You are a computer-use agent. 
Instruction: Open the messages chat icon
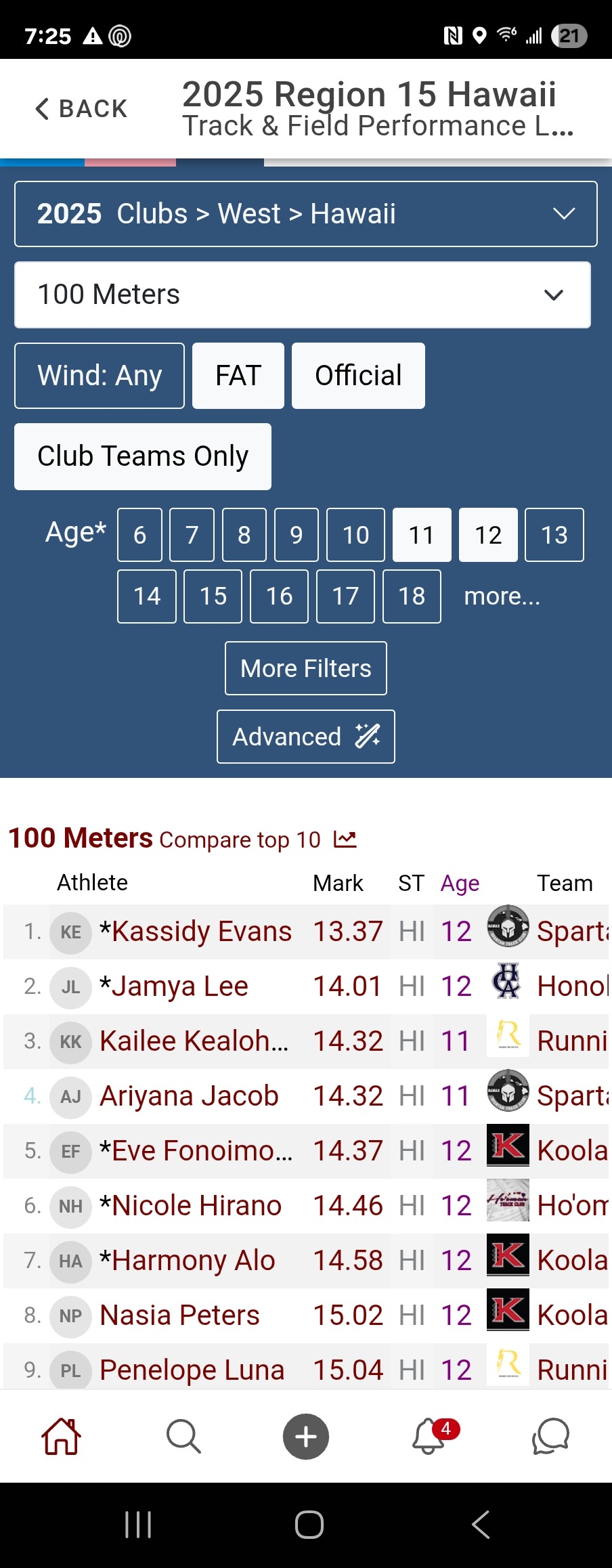pos(550,1436)
